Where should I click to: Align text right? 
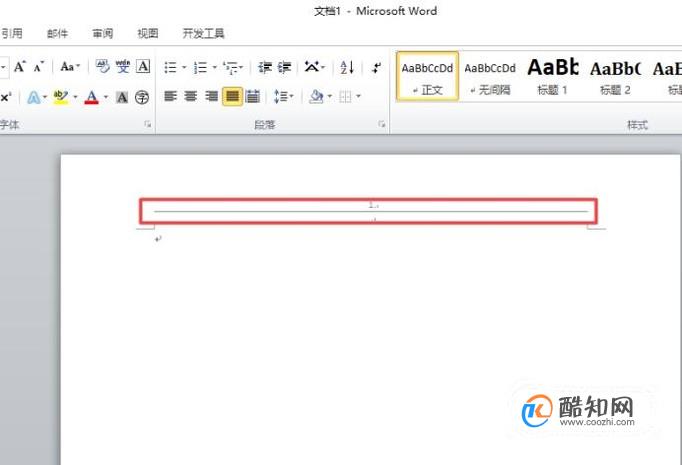[211, 96]
